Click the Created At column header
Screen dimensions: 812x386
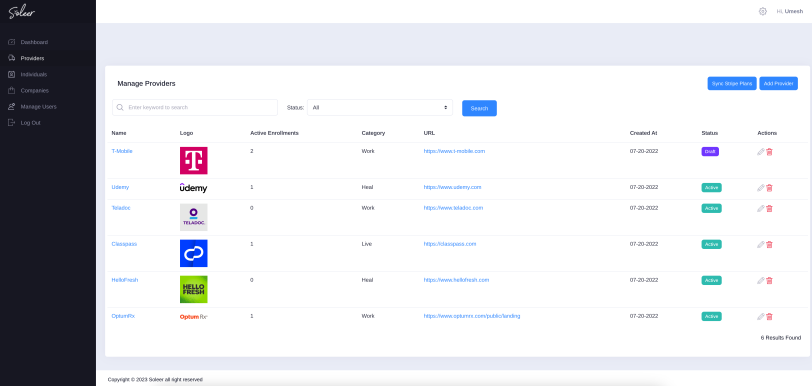[x=643, y=133]
